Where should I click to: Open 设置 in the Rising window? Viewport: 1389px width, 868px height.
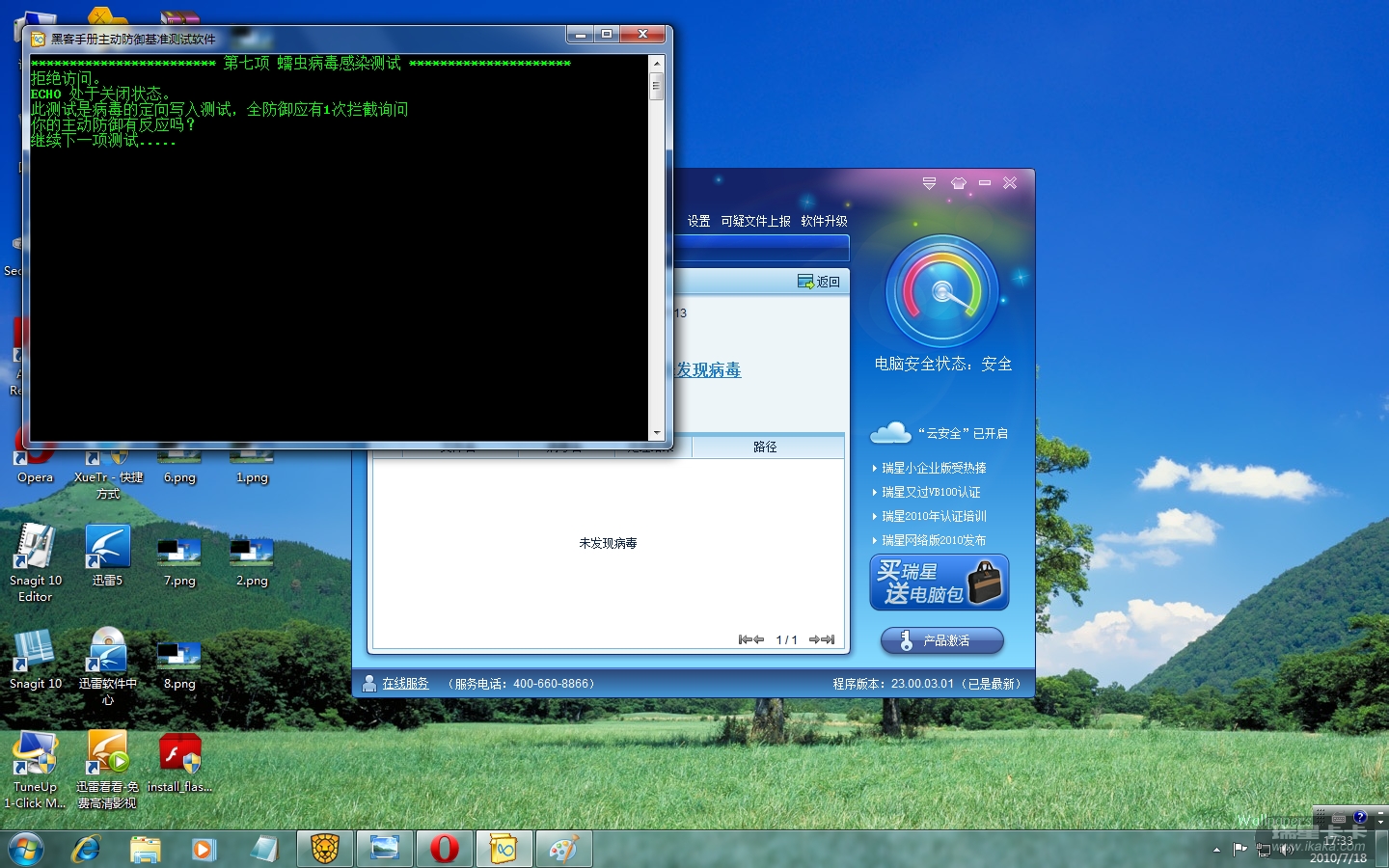[698, 221]
